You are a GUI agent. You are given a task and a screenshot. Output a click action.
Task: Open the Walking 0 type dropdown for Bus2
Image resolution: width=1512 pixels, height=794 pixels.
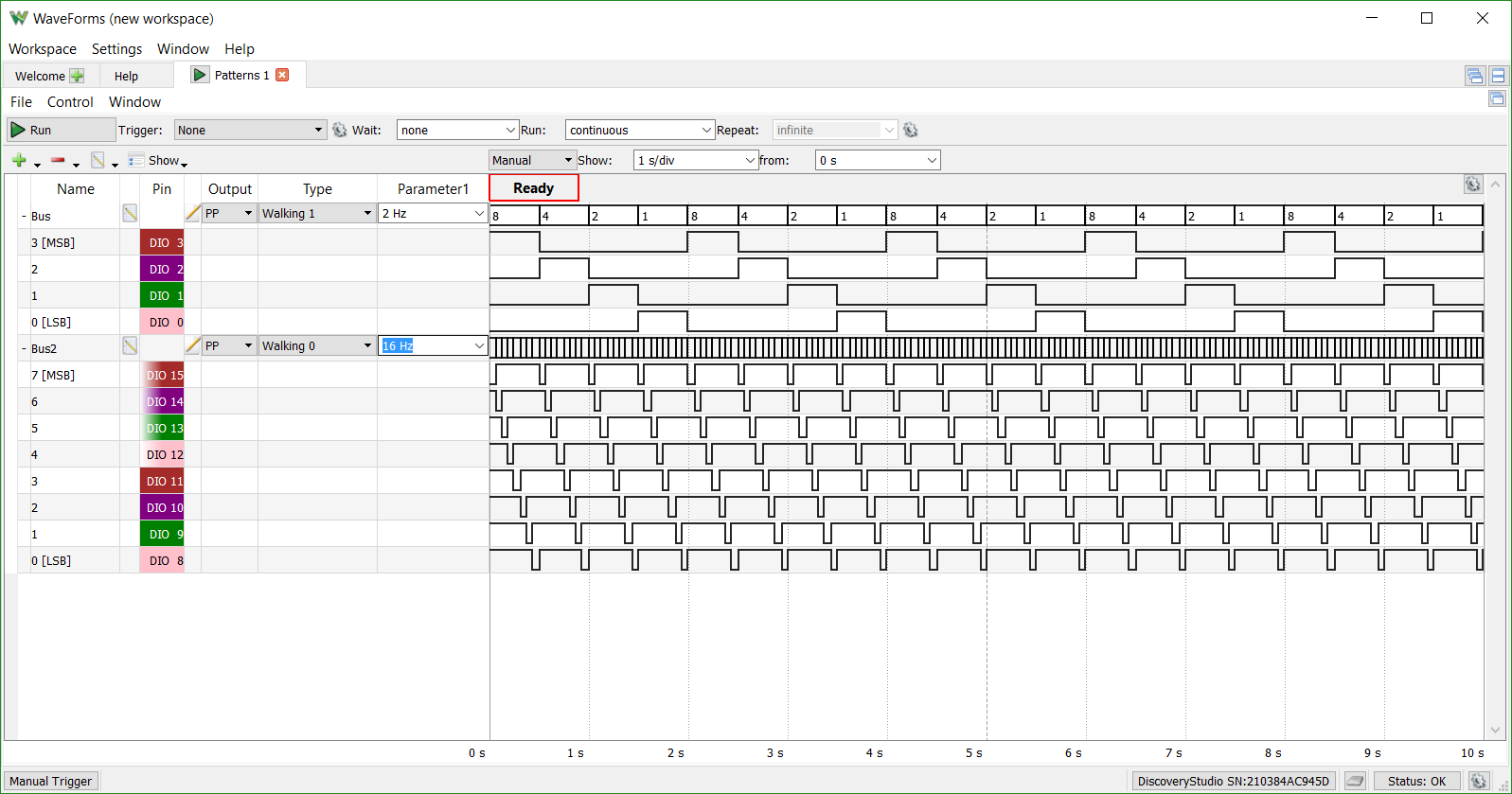317,345
